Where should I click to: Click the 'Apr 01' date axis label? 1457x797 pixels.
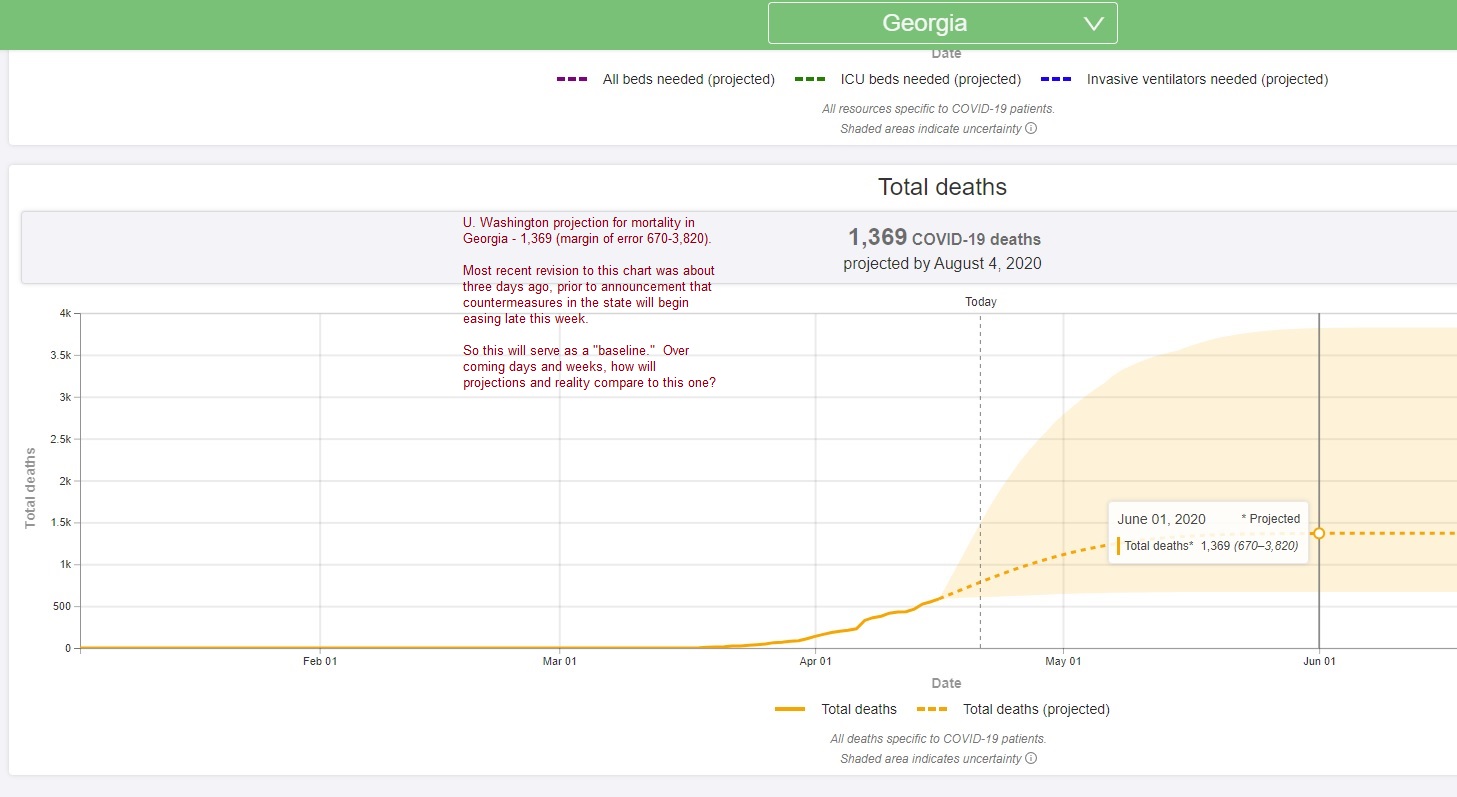click(x=816, y=662)
